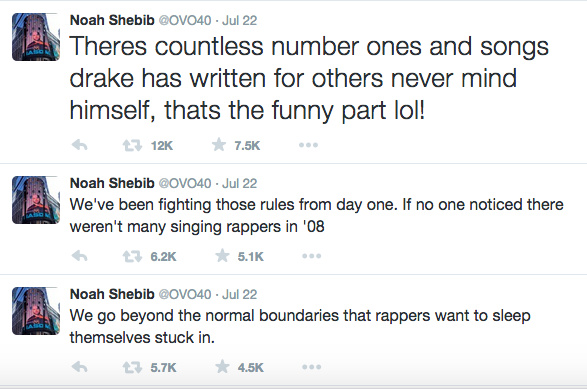Screen dimensions: 587x389
Task: Open the Jul 22 timestamp on the third tweet
Action: [x=240, y=294]
